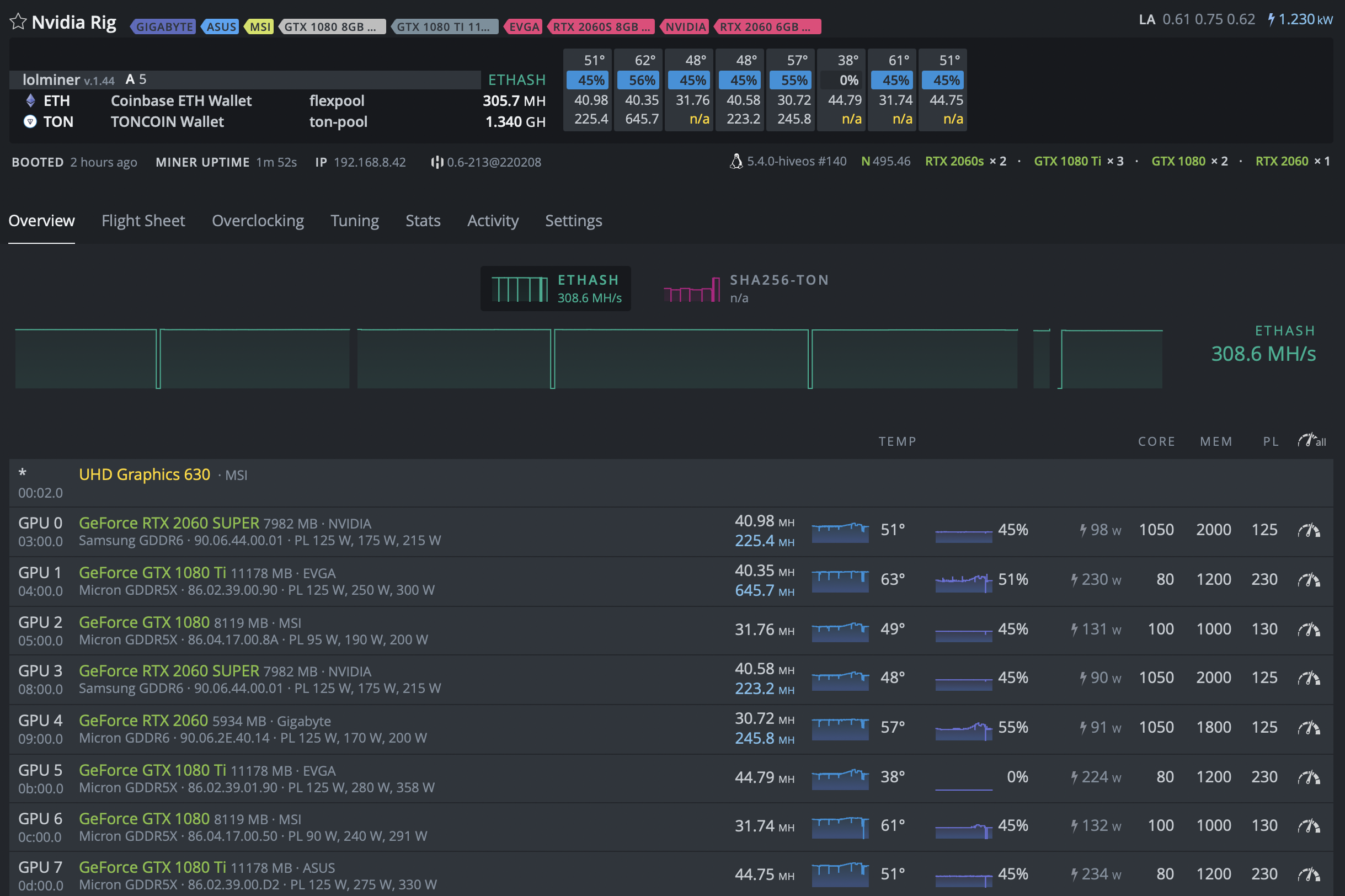Click the ETHASH mini bar chart icon

point(519,289)
